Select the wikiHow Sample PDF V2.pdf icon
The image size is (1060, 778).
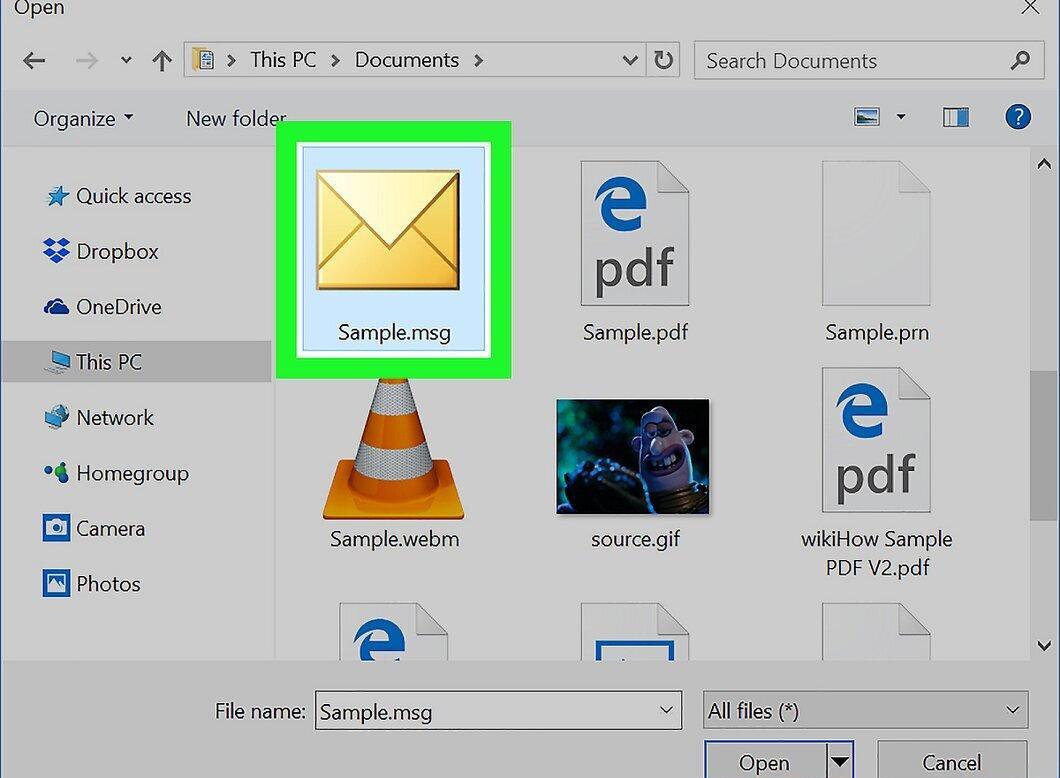(x=876, y=440)
